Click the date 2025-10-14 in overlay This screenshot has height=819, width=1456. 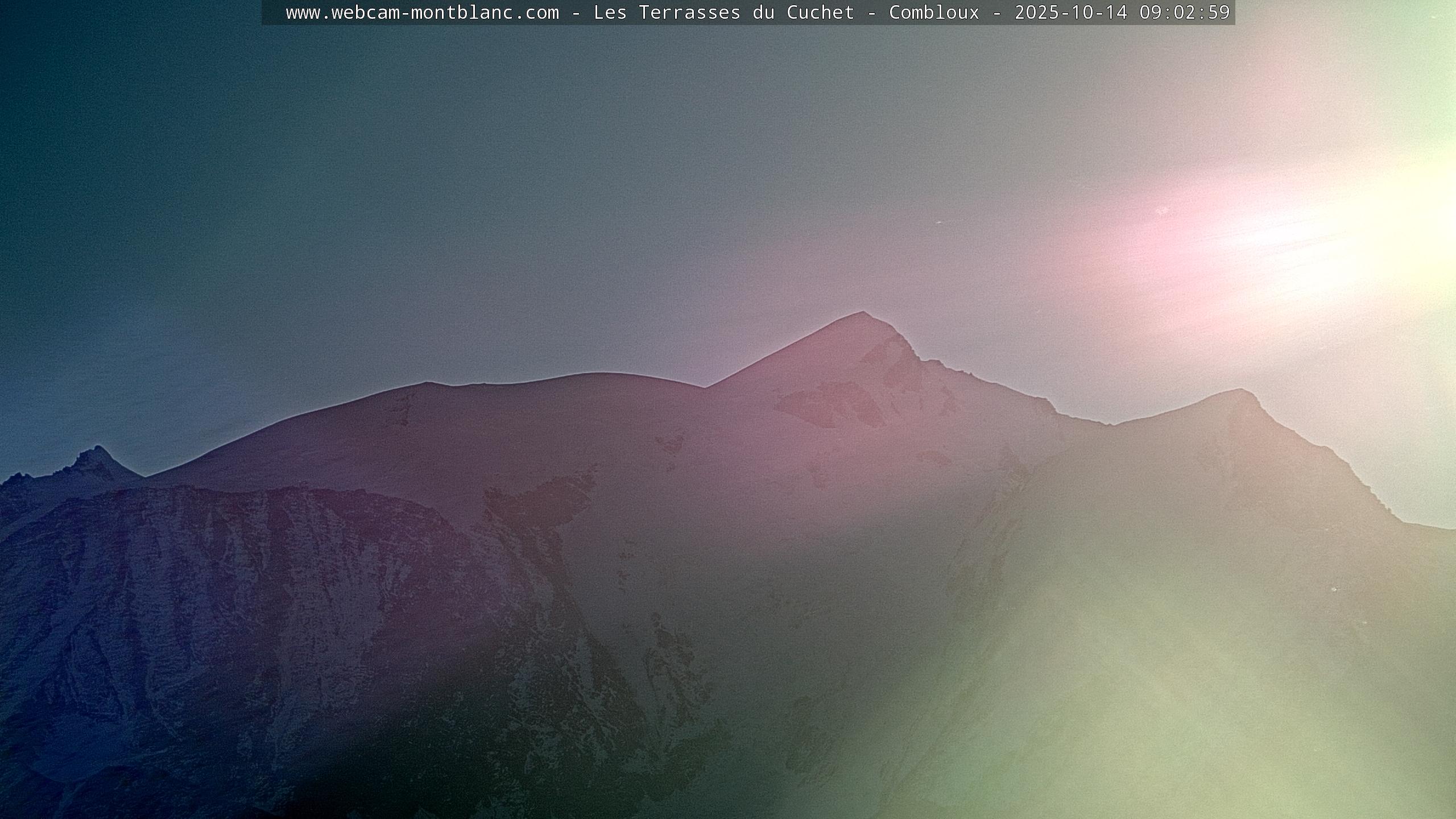pos(1070,13)
